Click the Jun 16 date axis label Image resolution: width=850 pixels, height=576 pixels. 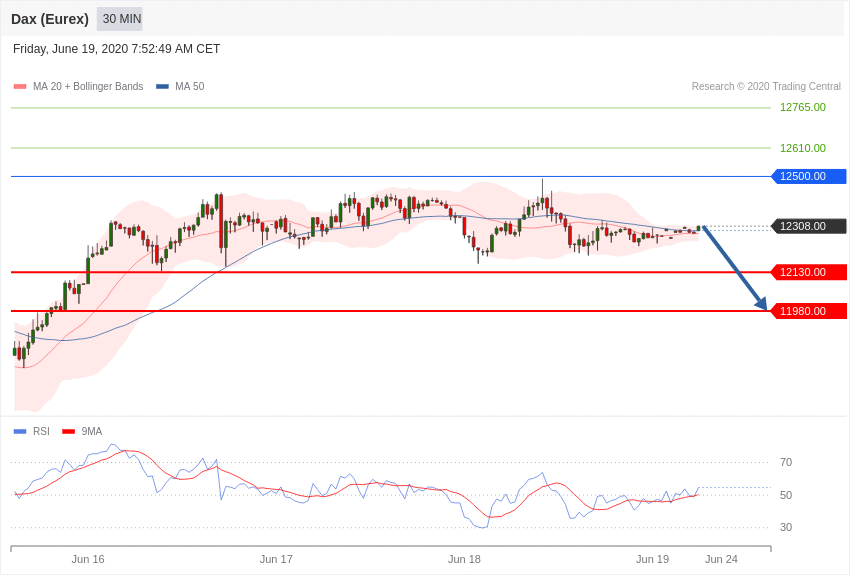tap(88, 559)
